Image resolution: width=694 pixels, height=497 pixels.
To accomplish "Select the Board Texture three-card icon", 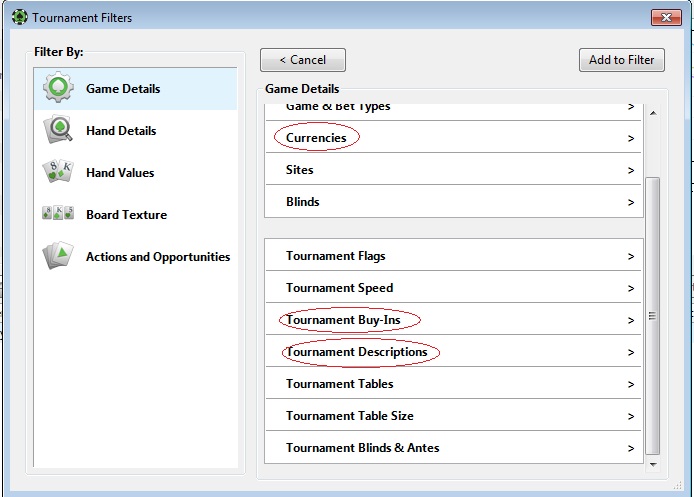I will coord(58,213).
